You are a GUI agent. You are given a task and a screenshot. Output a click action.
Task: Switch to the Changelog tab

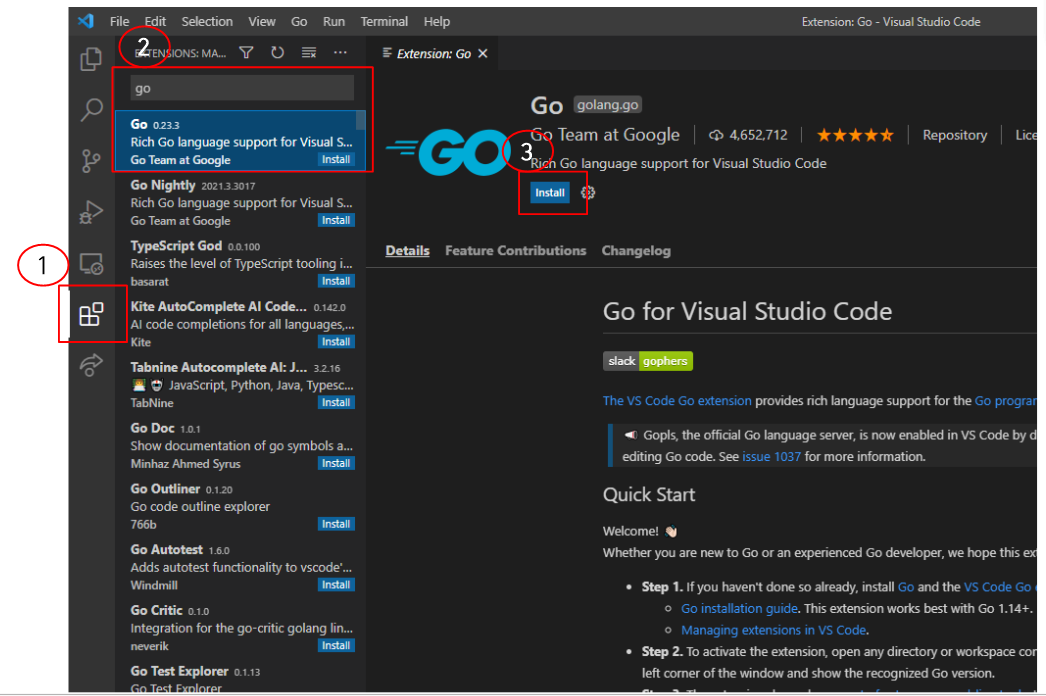(x=636, y=251)
